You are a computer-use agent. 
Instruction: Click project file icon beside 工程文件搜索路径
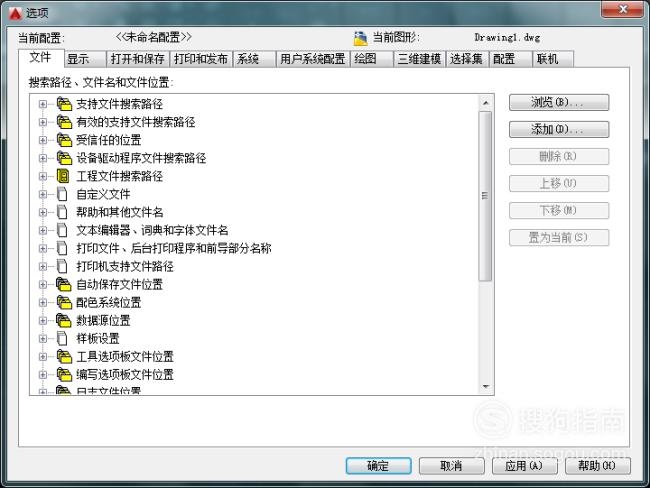coord(63,176)
